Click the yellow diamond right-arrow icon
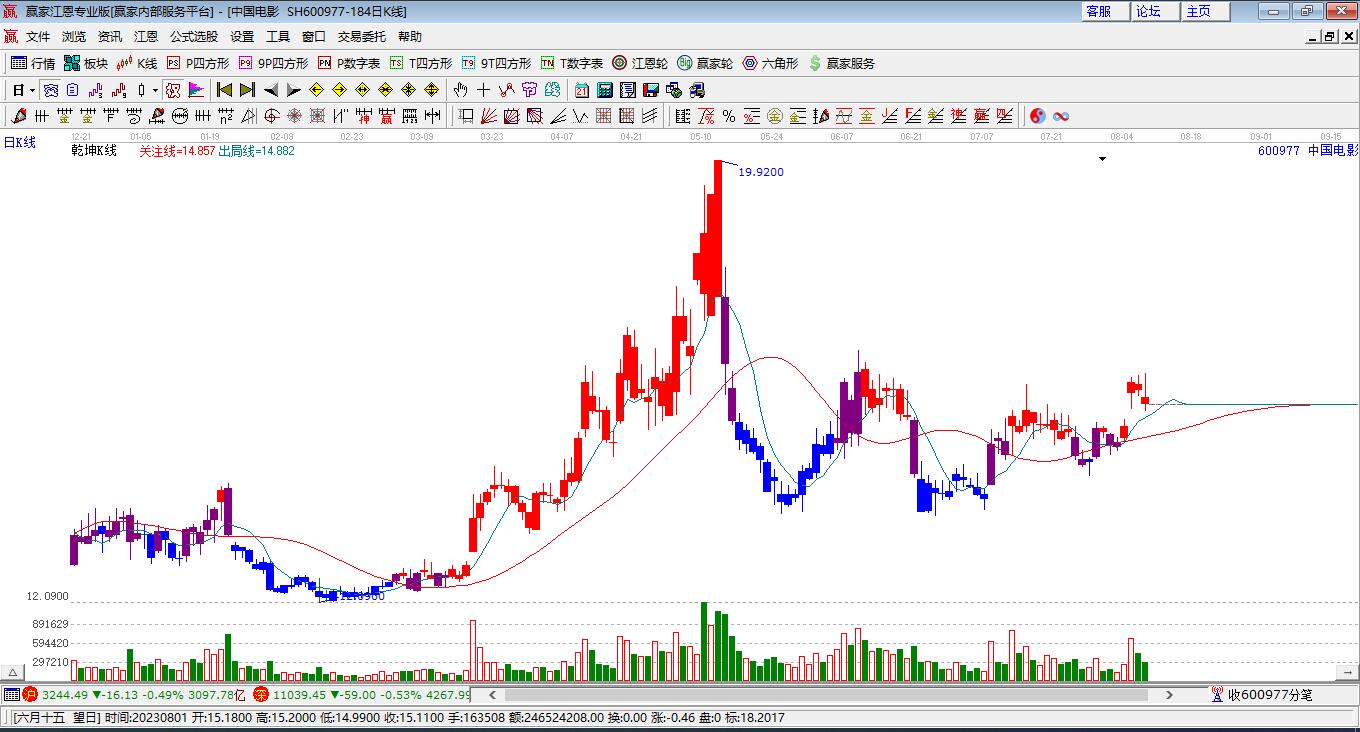This screenshot has height=732, width=1360. pos(339,90)
